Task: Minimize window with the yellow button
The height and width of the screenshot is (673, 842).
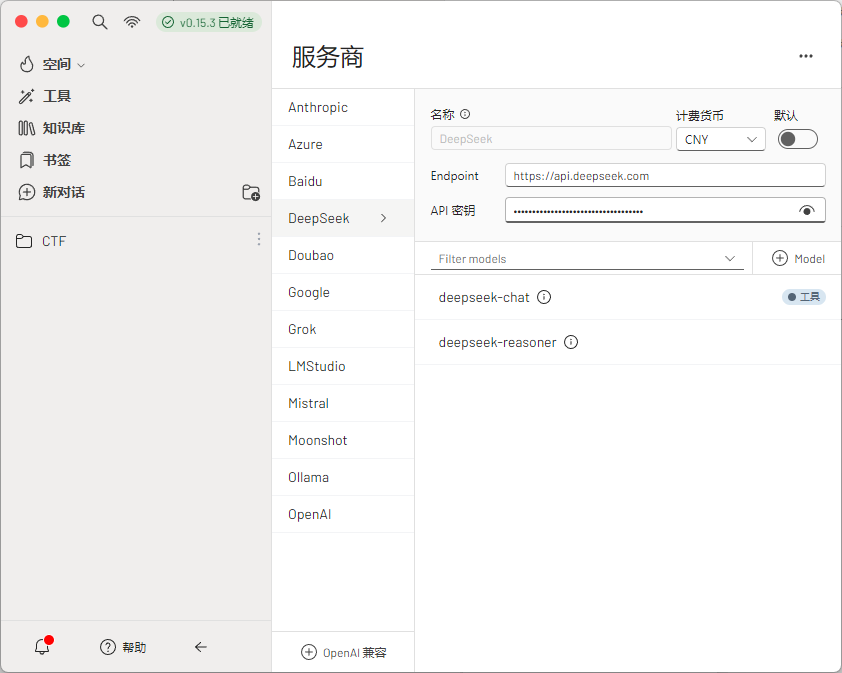Action: pos(42,21)
